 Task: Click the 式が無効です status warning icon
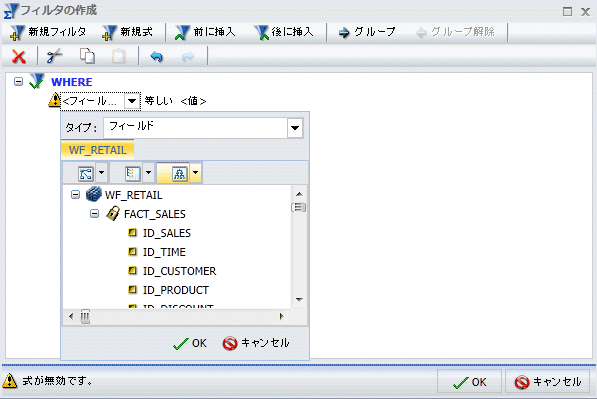click(10, 380)
